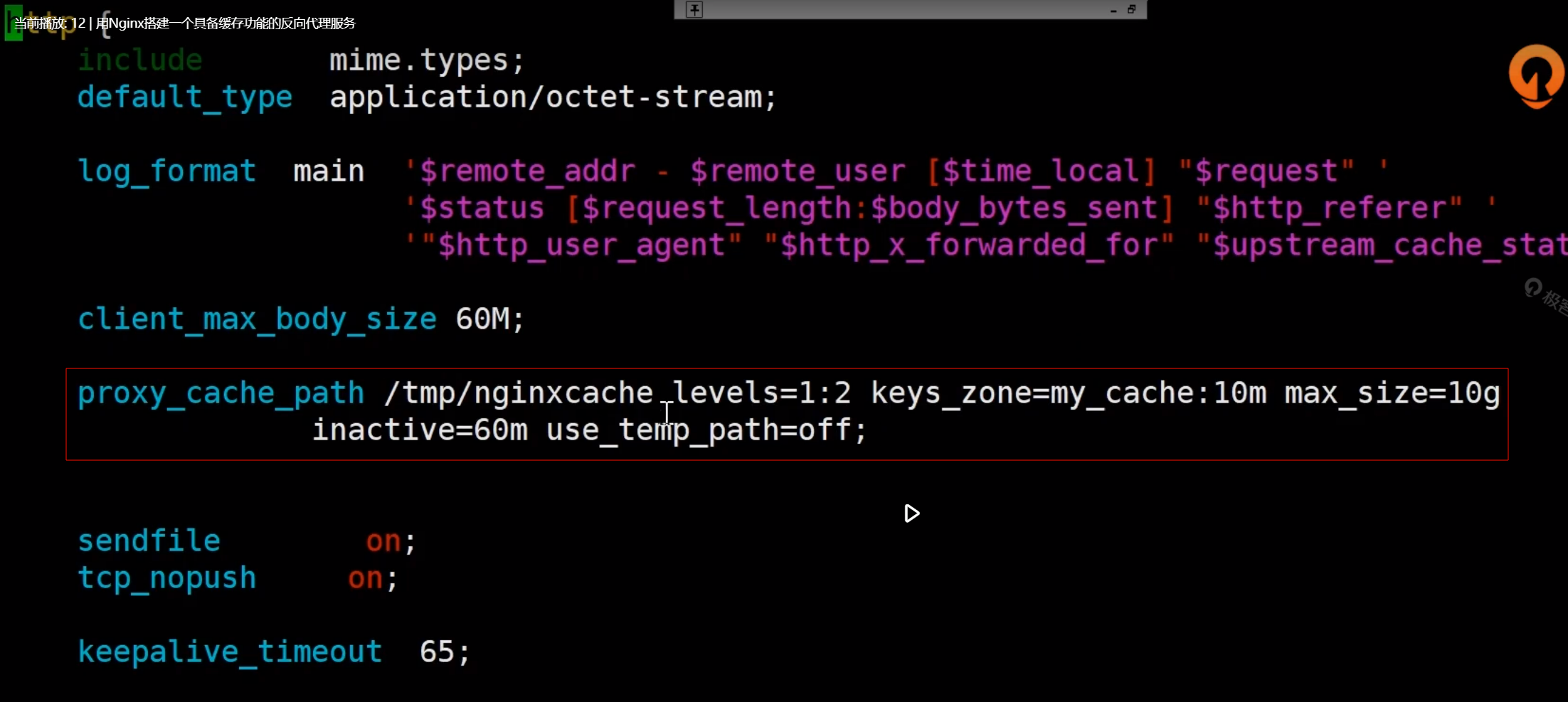Click the default_type directive

pyautogui.click(x=185, y=97)
